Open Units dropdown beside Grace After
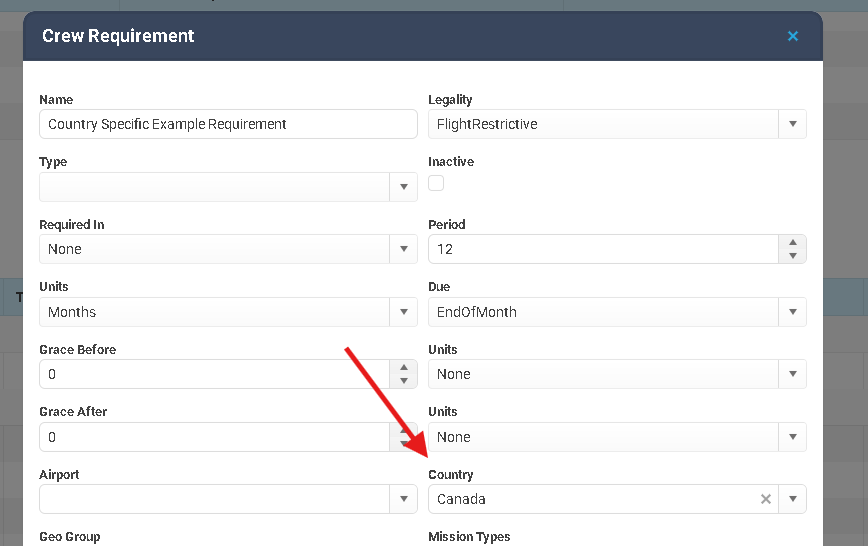This screenshot has width=868, height=546. point(792,437)
